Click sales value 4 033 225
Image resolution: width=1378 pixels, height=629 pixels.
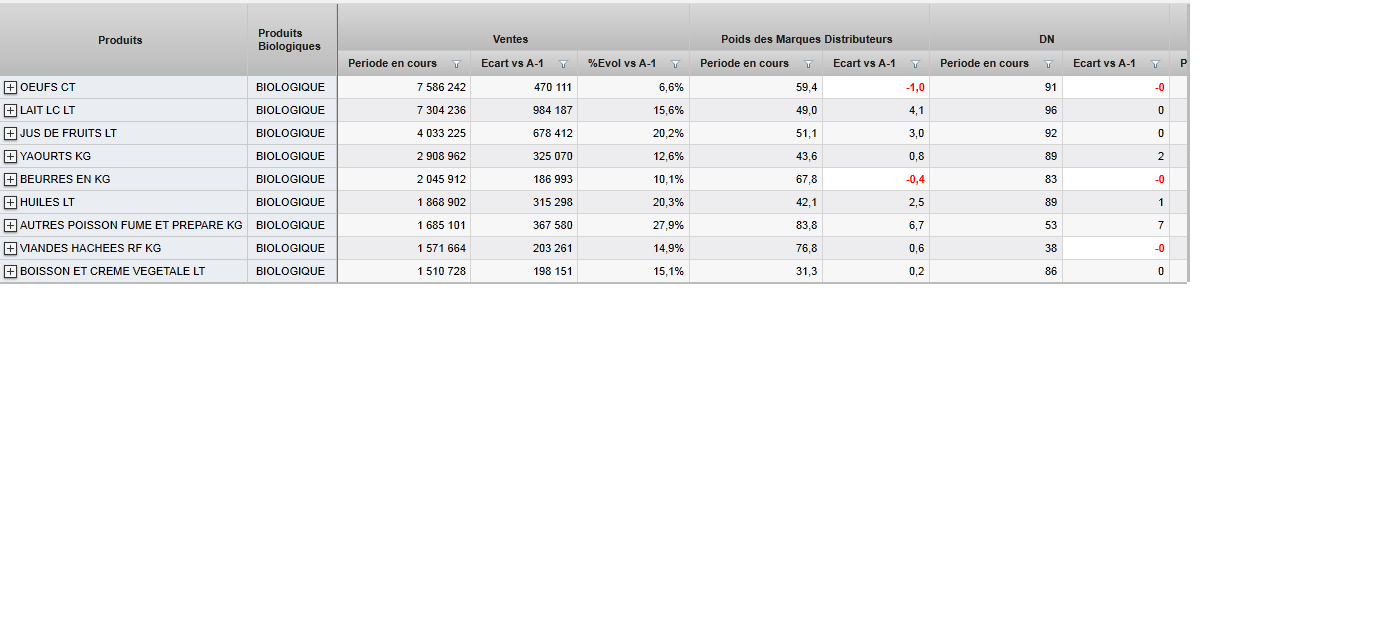tap(441, 134)
